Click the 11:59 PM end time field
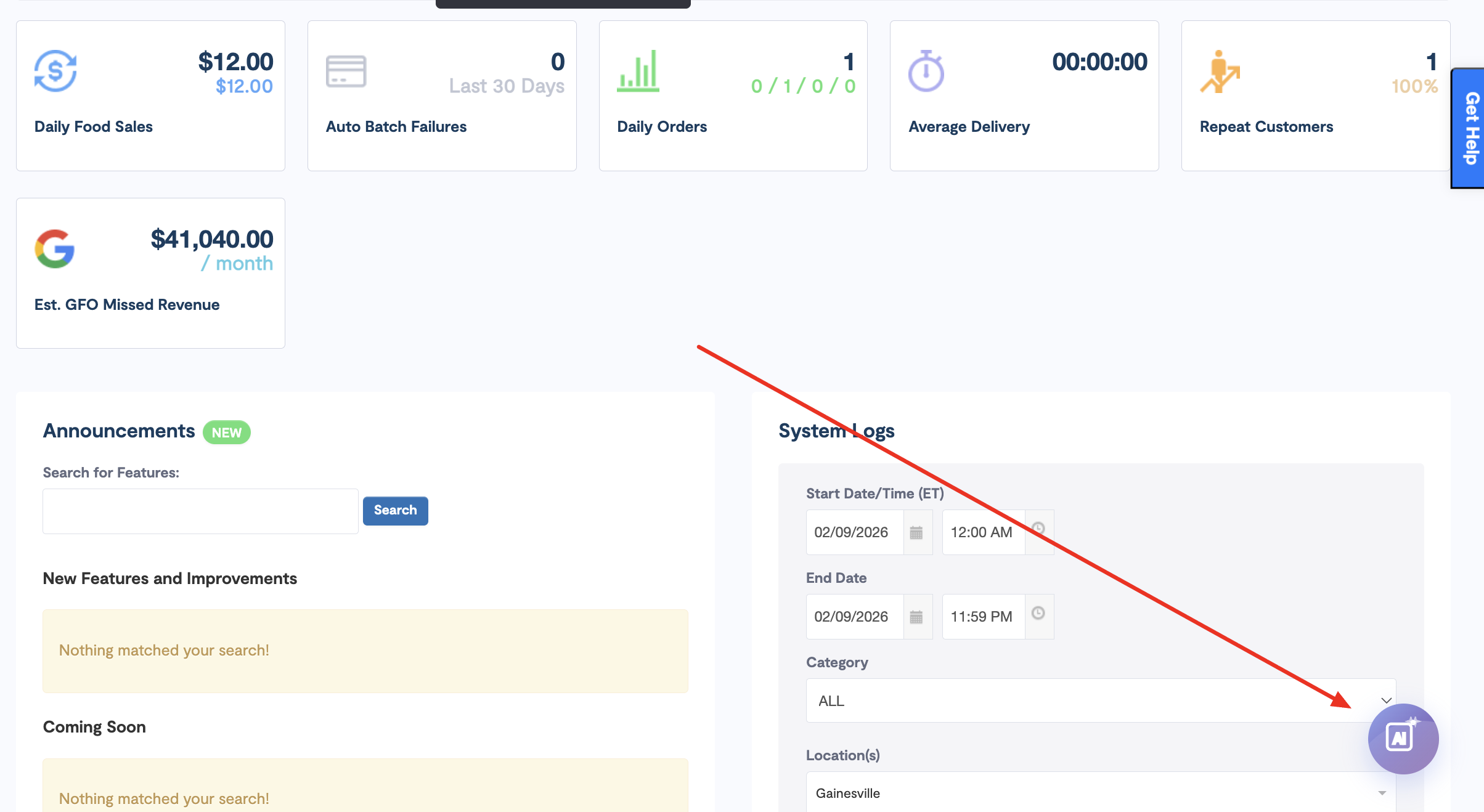Viewport: 1484px width, 812px height. [x=983, y=617]
